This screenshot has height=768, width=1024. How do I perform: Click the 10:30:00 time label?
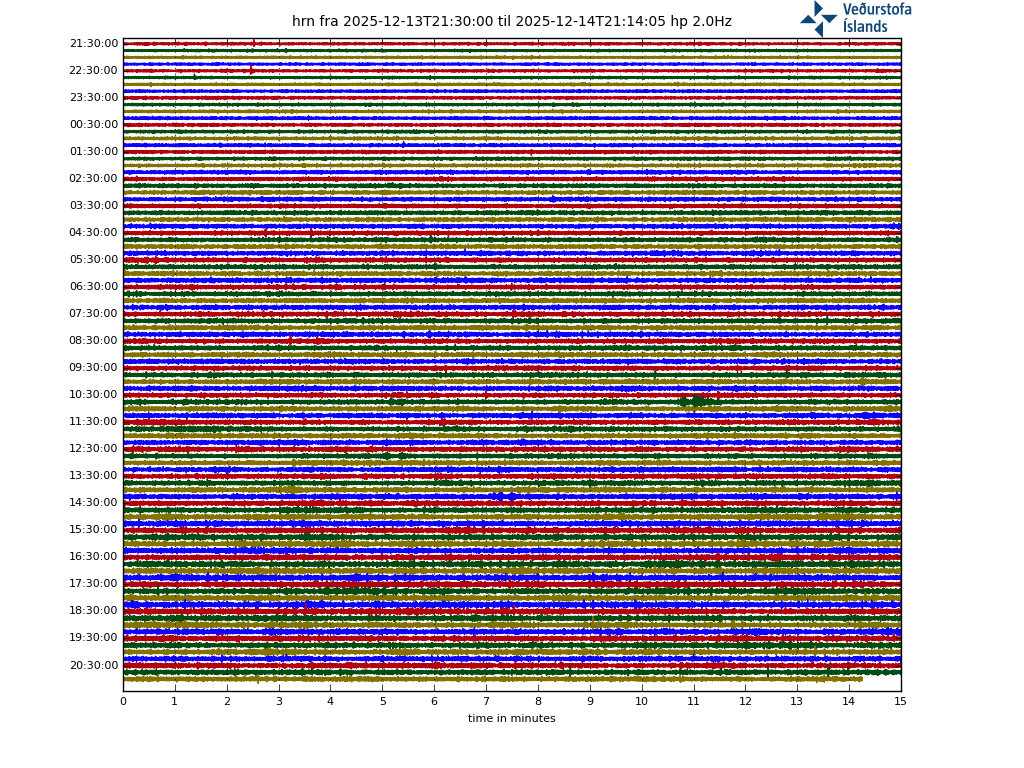click(x=94, y=395)
